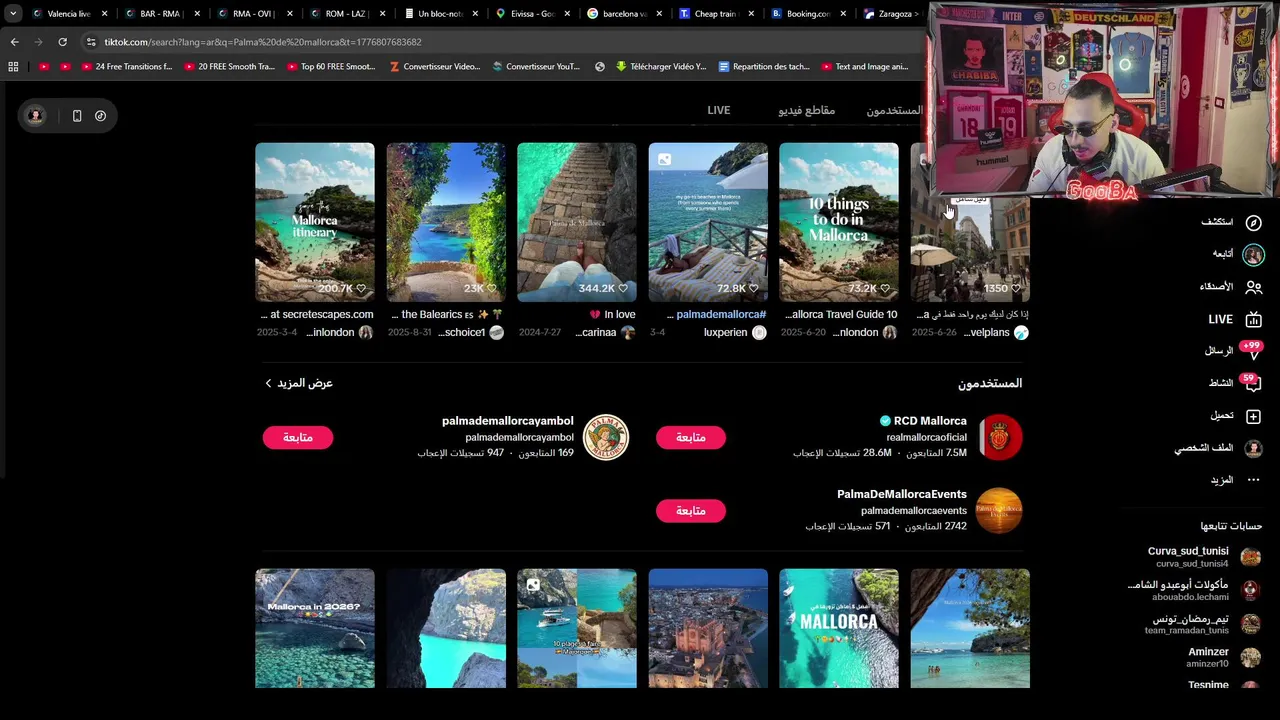Open big MALLORCA turquoise cove video thumbnail
The width and height of the screenshot is (1280, 720).
pos(839,628)
